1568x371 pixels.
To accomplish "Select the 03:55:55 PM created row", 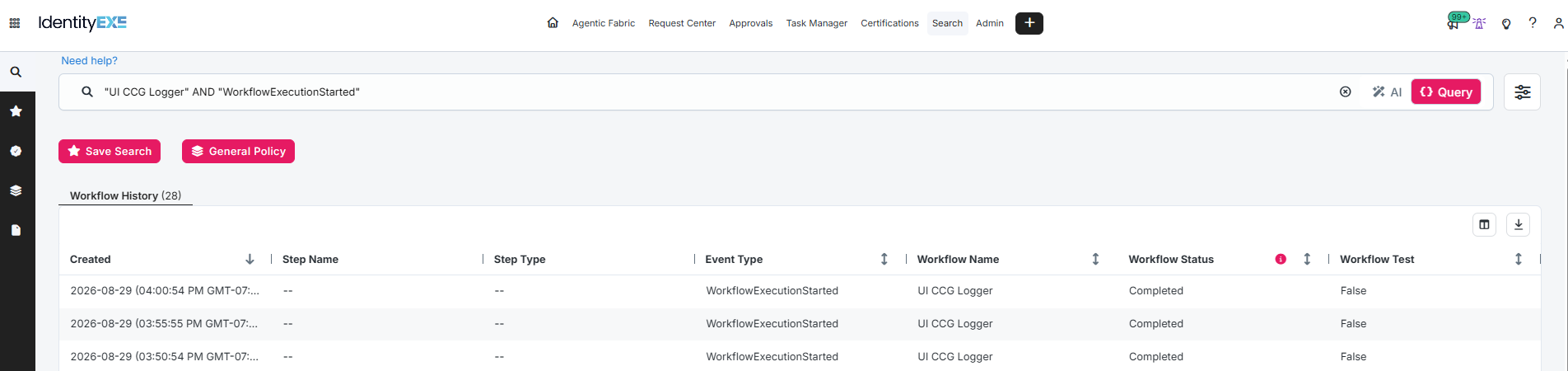I will click(800, 324).
